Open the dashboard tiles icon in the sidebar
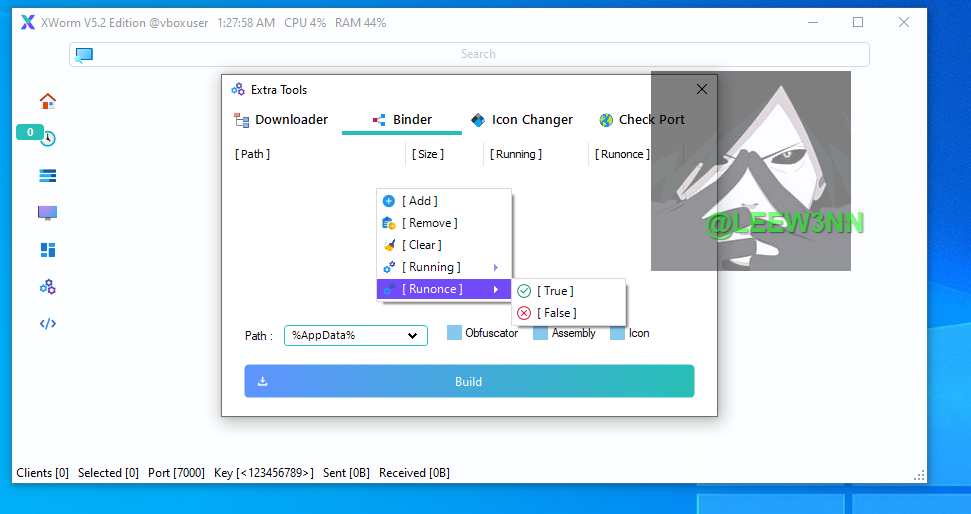Image resolution: width=971 pixels, height=514 pixels. (47, 250)
